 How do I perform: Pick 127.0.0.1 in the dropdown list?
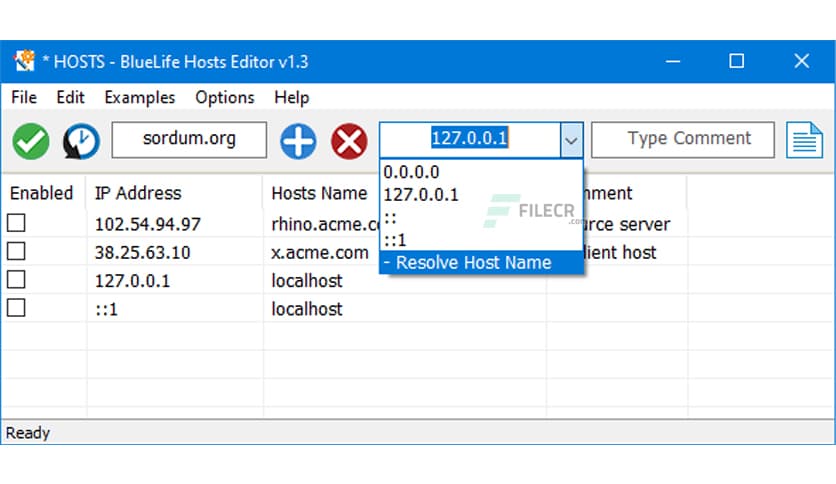pyautogui.click(x=481, y=195)
